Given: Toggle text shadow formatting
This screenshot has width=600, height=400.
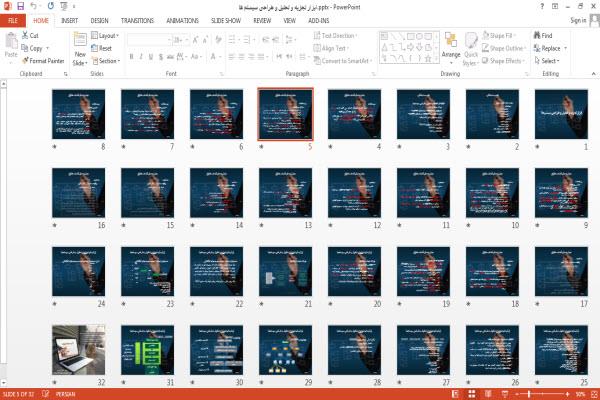Looking at the screenshot, I should [161, 57].
